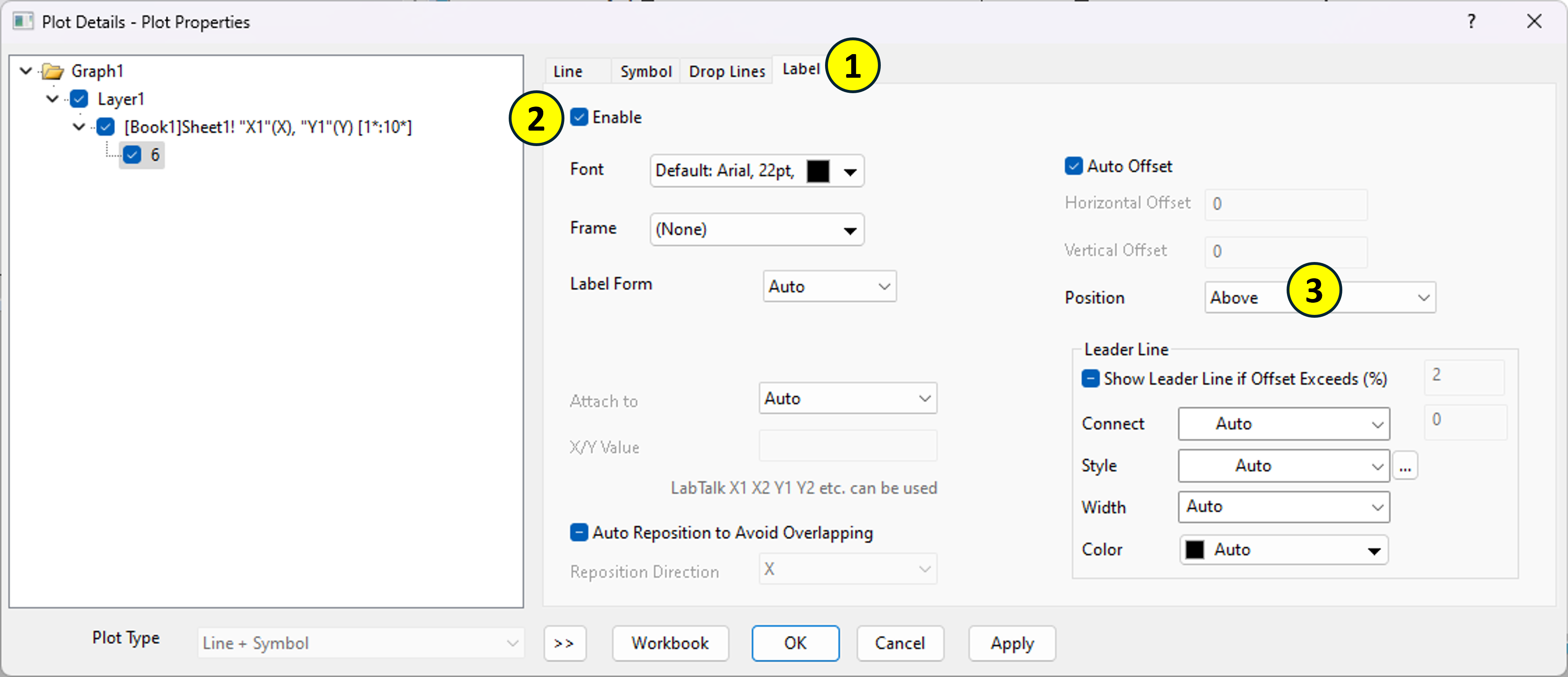Click the Workbook button
Screen dimensions: 1568x677
coord(670,643)
